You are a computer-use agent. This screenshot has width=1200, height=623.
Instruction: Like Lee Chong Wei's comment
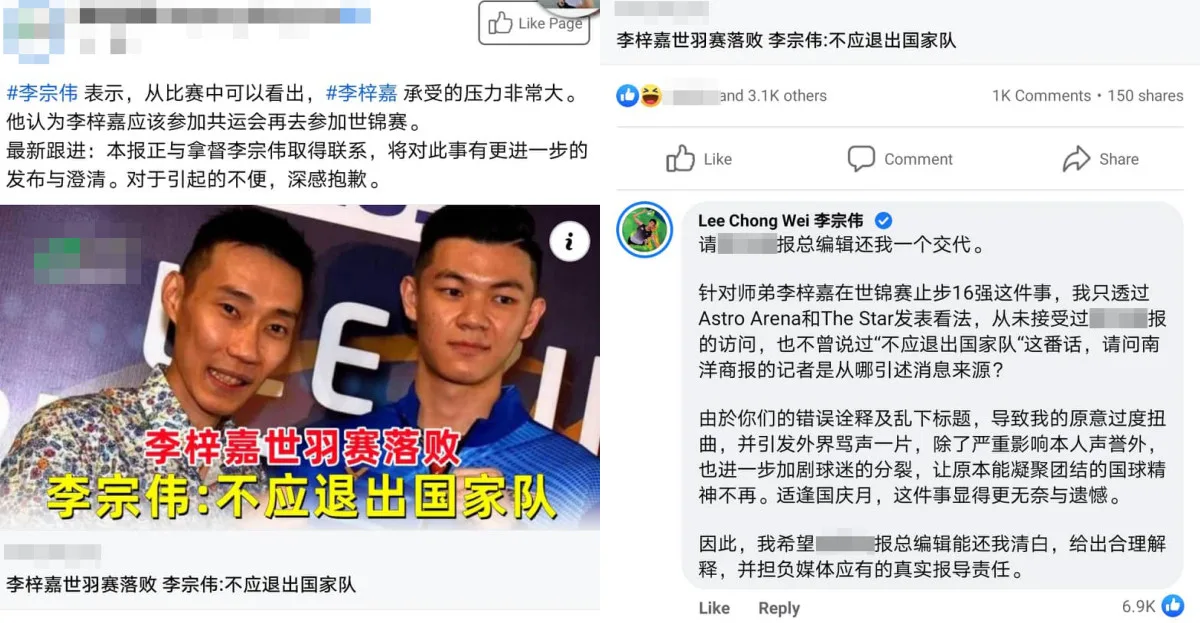(x=714, y=608)
